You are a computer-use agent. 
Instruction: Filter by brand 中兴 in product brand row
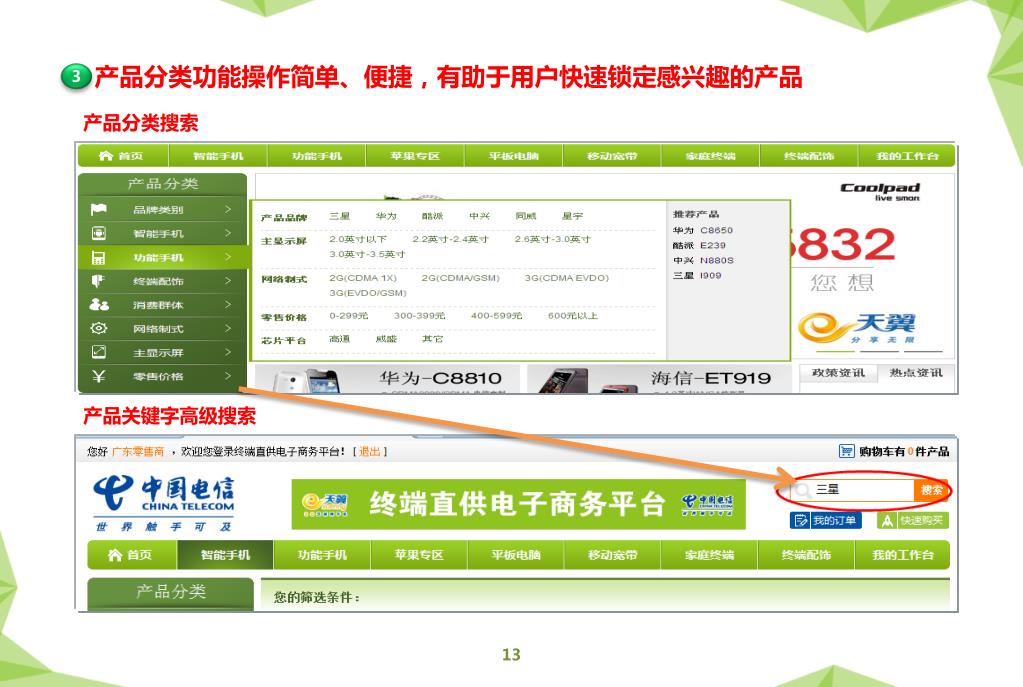tap(479, 216)
